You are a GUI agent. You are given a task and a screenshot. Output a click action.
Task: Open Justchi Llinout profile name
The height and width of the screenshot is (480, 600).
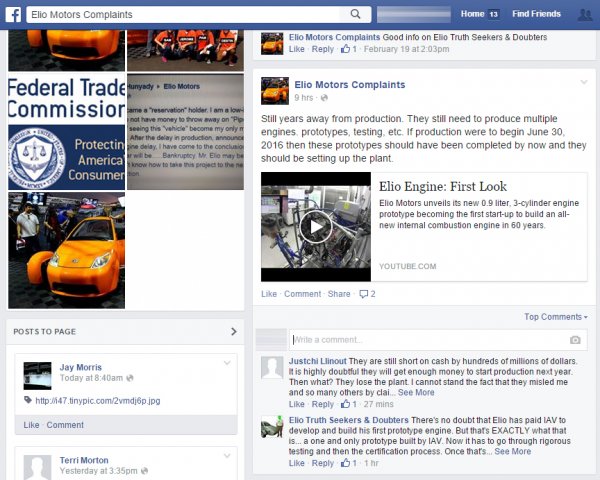[318, 361]
